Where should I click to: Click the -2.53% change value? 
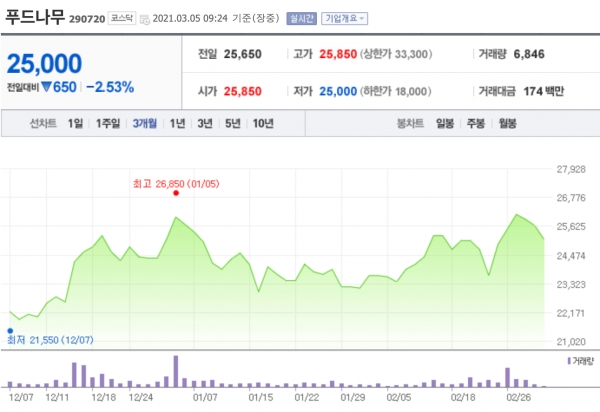click(110, 87)
